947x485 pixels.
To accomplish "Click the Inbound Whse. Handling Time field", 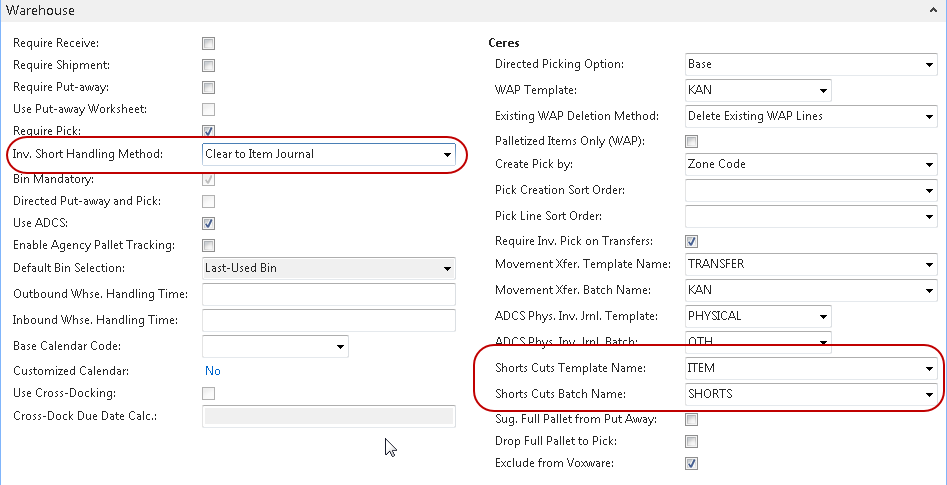I will pyautogui.click(x=328, y=320).
